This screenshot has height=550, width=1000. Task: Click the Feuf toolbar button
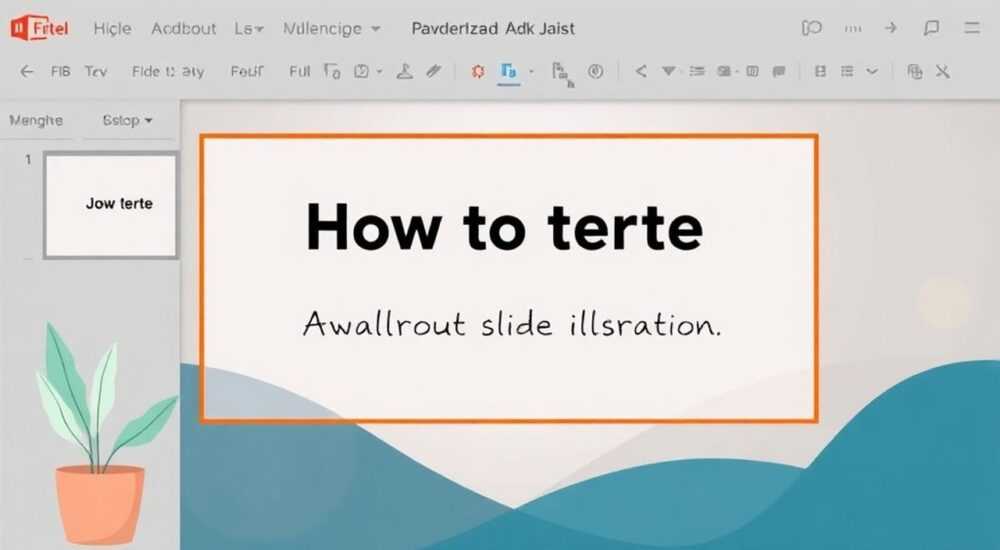click(x=247, y=71)
